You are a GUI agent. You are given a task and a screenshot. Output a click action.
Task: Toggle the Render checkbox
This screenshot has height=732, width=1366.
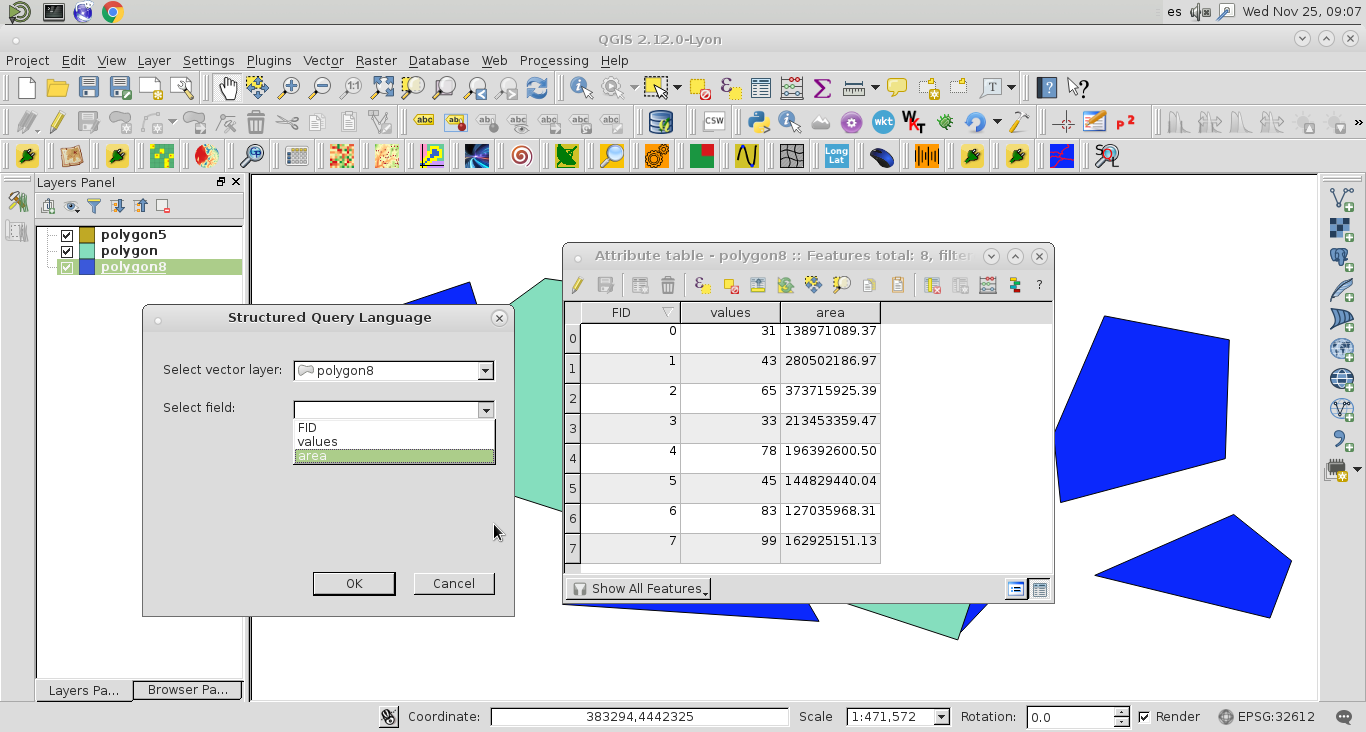click(1144, 717)
